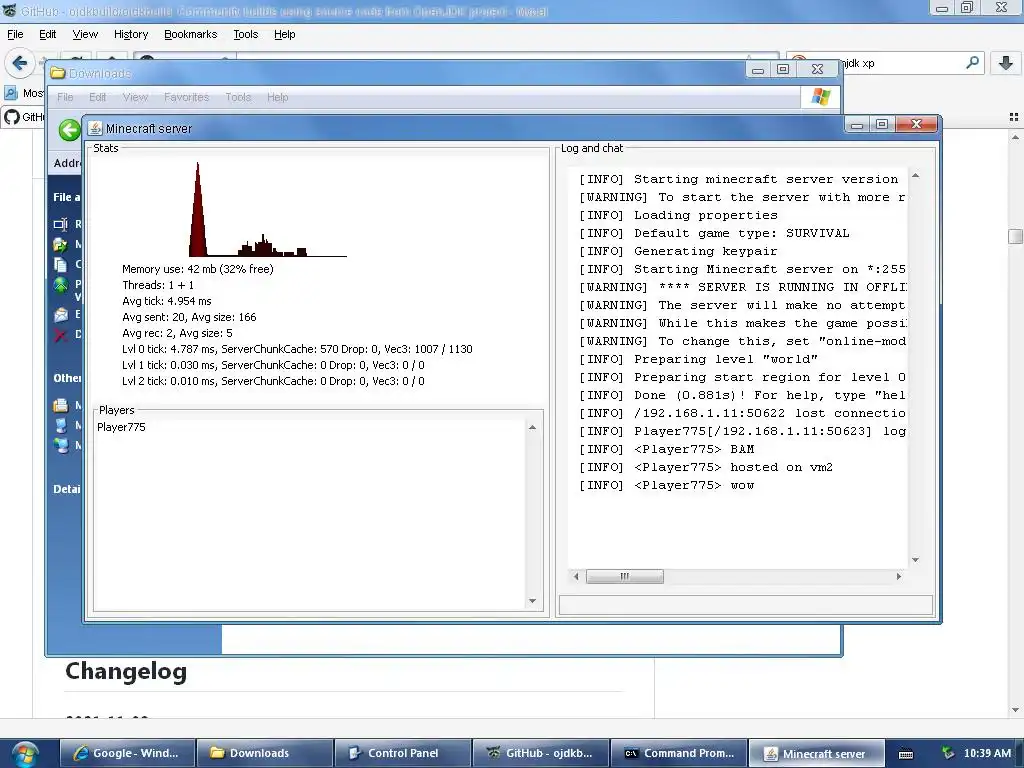1024x768 pixels.
Task: Click the mail icon in Downloads sidebar
Action: tap(61, 315)
